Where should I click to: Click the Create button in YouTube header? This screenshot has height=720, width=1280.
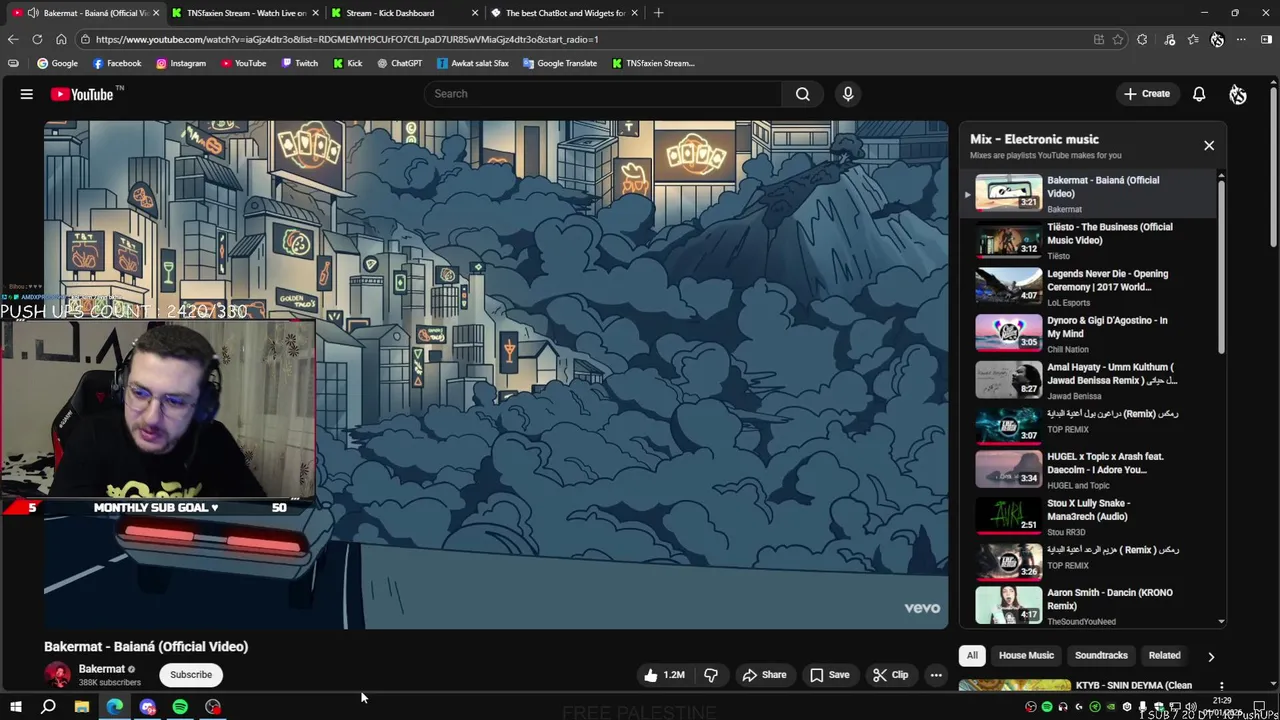pyautogui.click(x=1146, y=94)
